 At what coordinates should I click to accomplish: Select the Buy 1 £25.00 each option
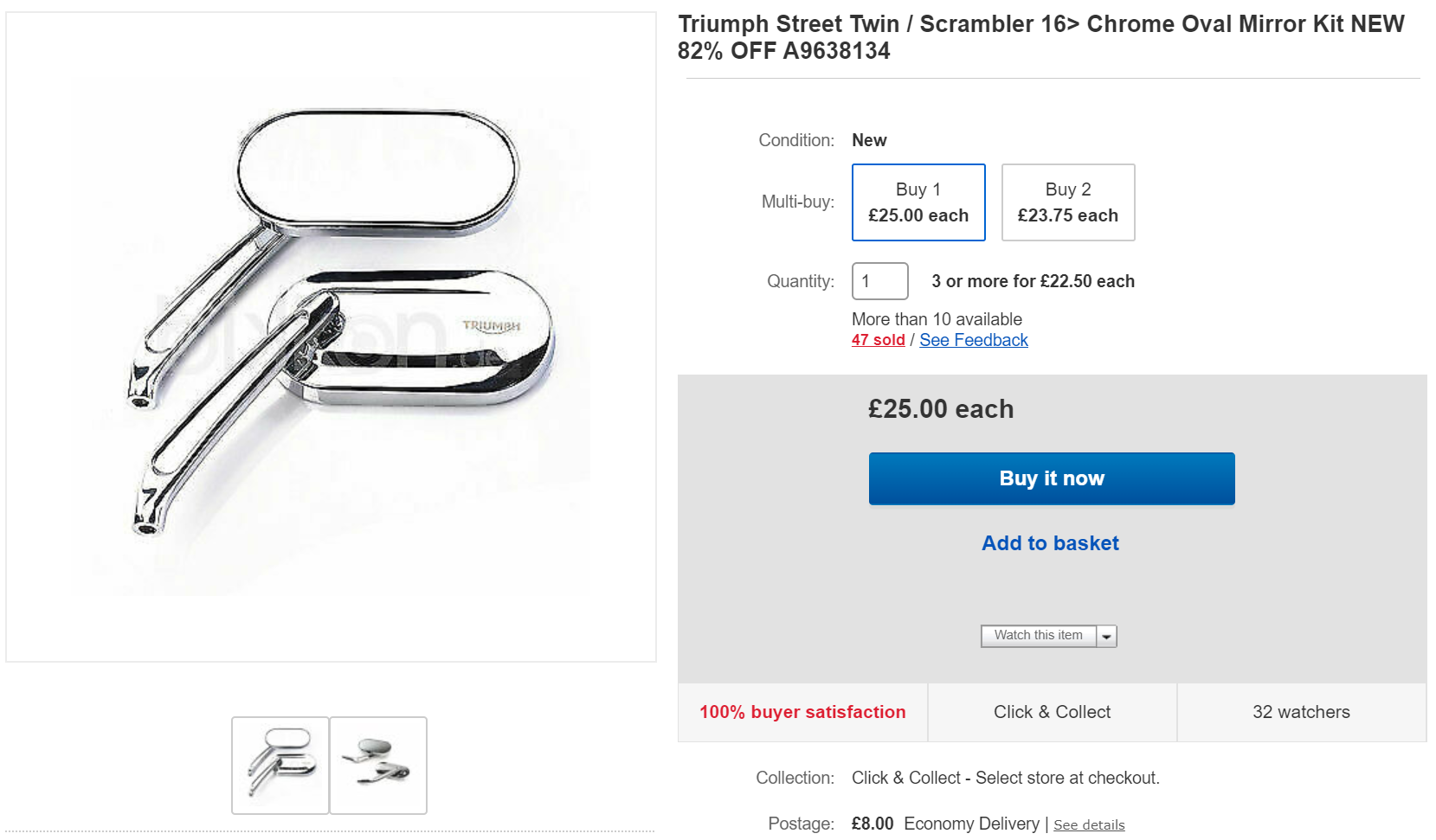pos(918,202)
